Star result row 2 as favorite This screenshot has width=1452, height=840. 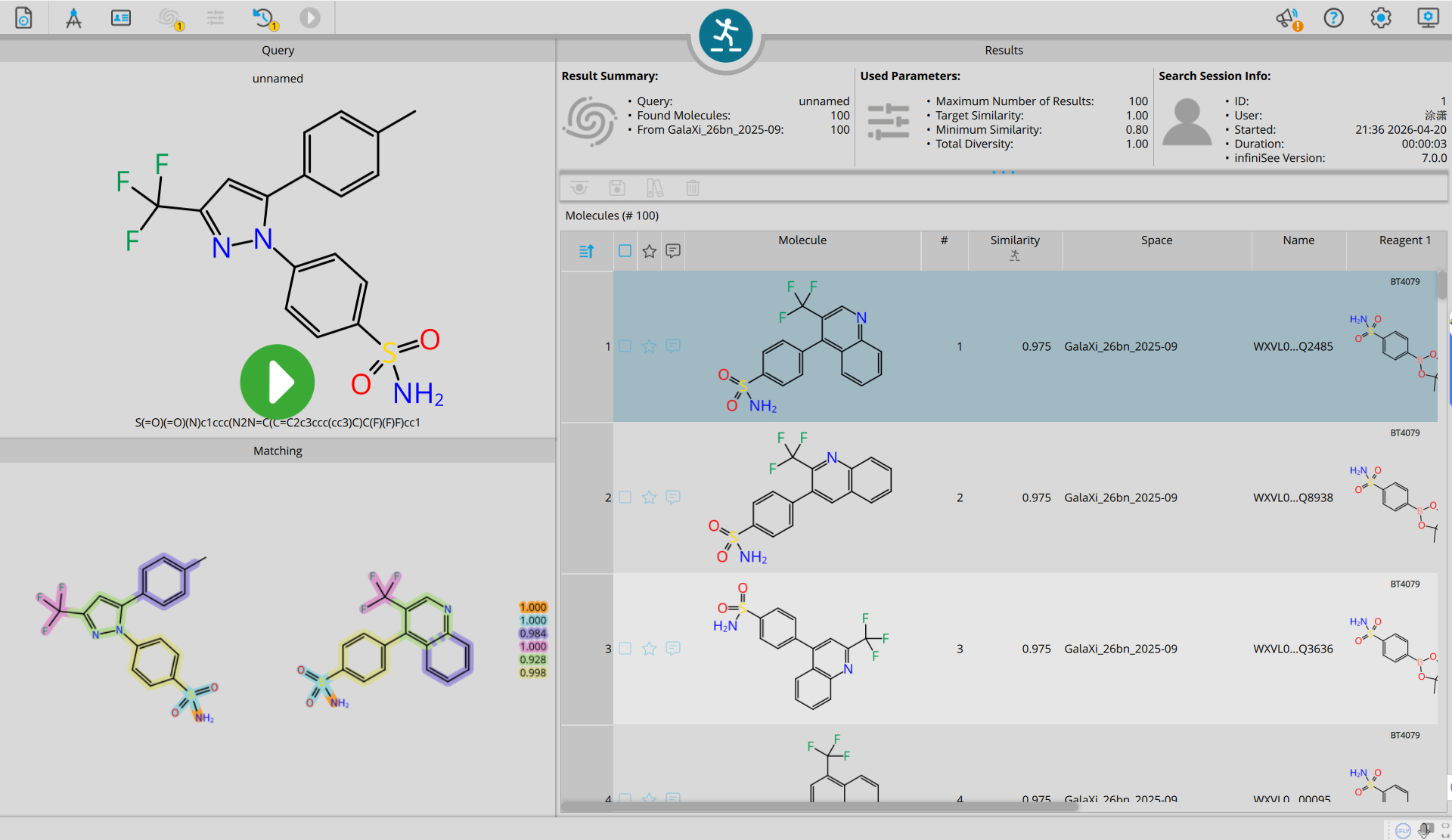[x=649, y=497]
